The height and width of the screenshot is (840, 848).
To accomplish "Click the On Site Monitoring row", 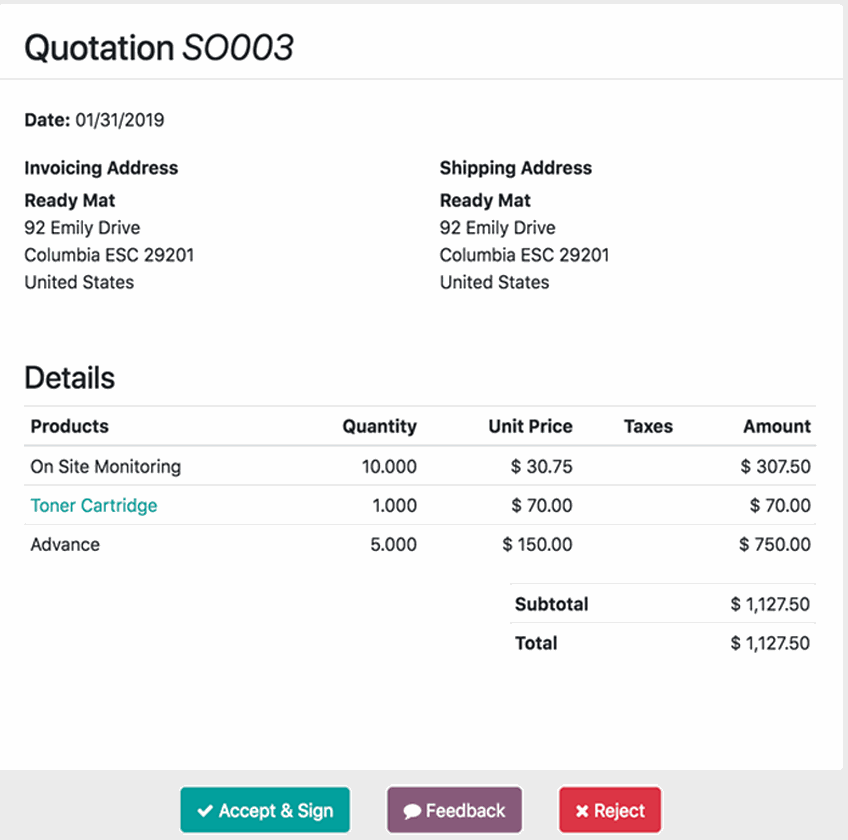I will coord(106,466).
